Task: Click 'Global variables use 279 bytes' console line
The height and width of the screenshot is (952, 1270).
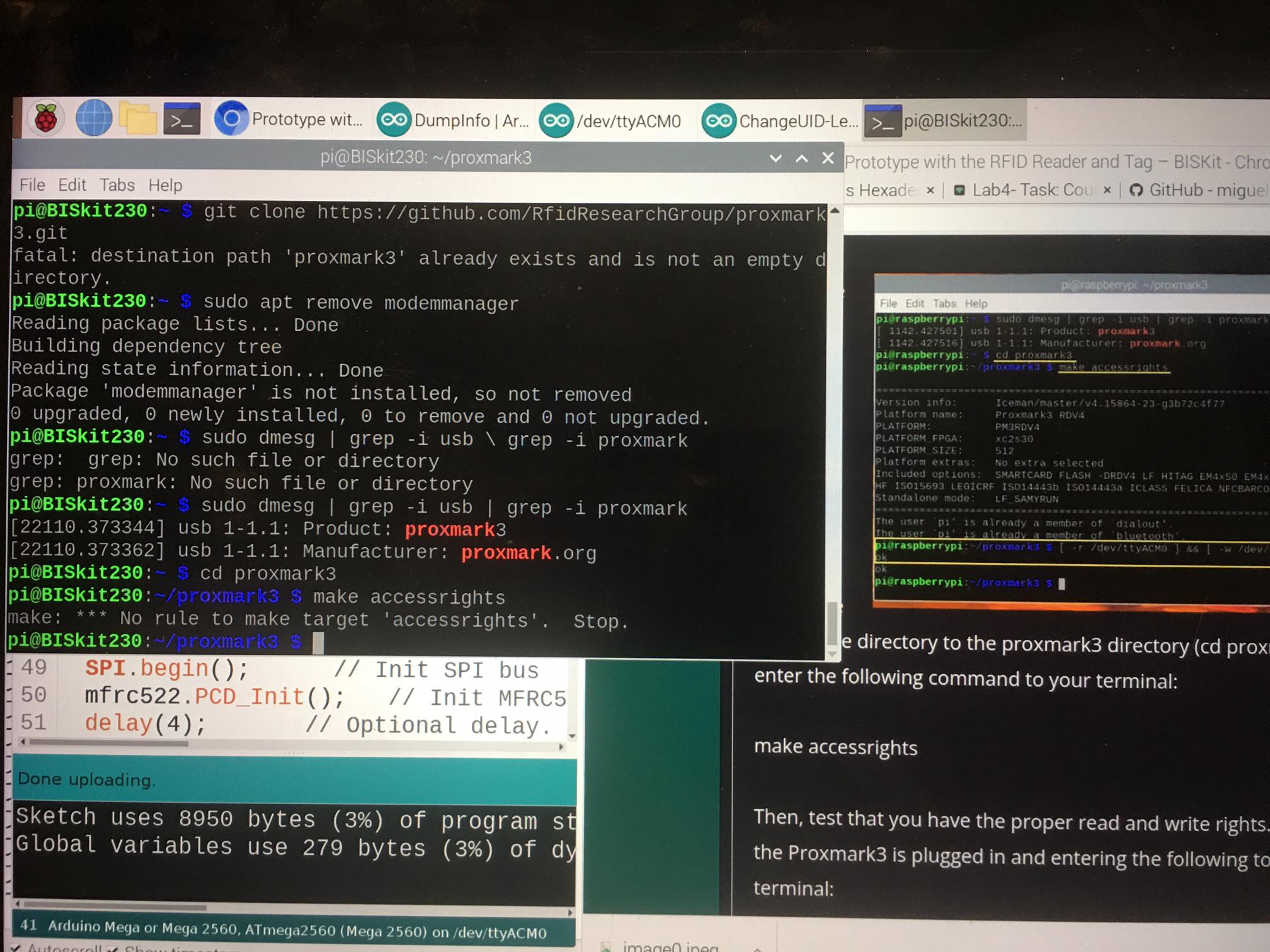Action: tap(295, 847)
